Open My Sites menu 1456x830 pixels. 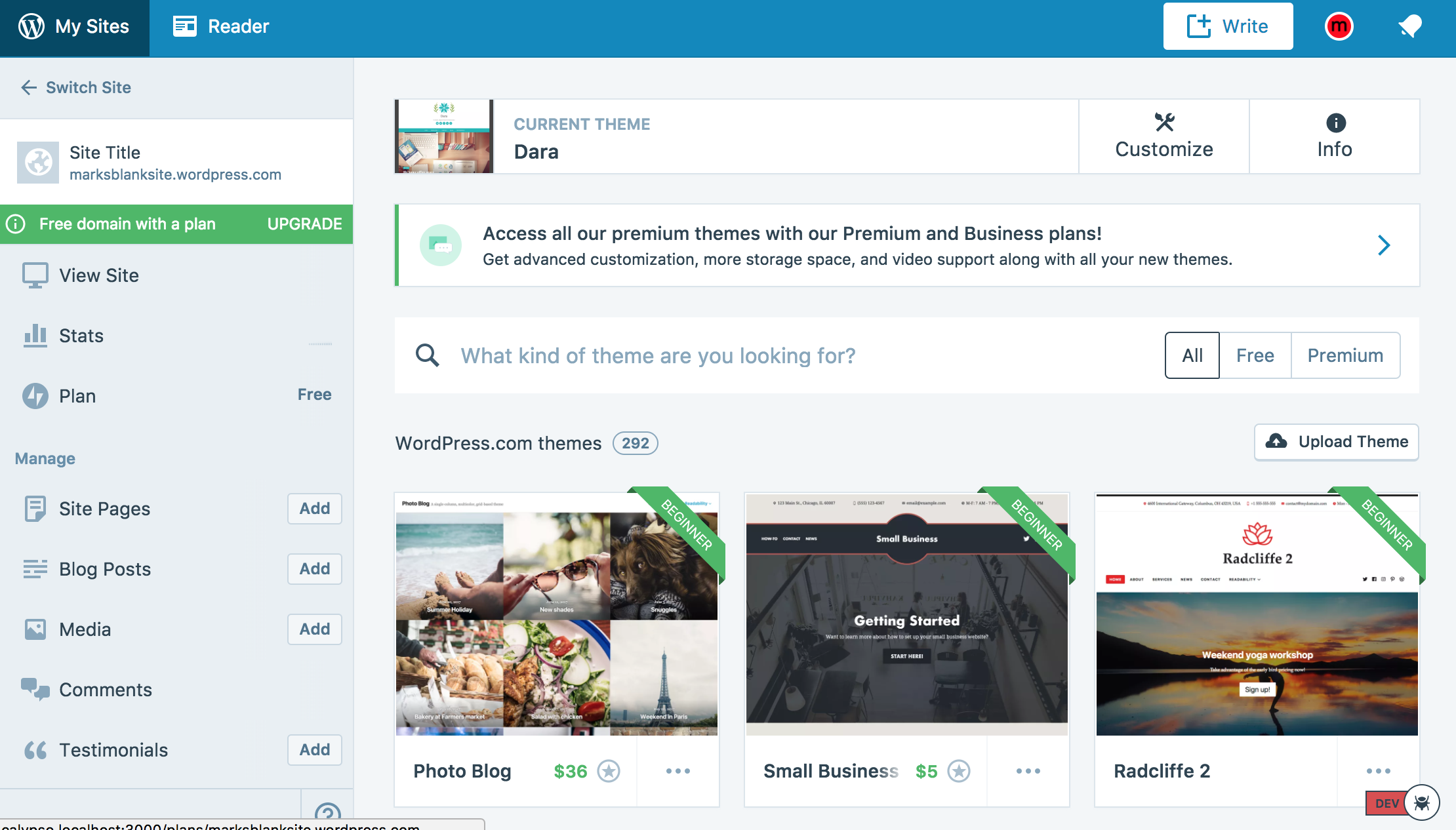coord(74,26)
